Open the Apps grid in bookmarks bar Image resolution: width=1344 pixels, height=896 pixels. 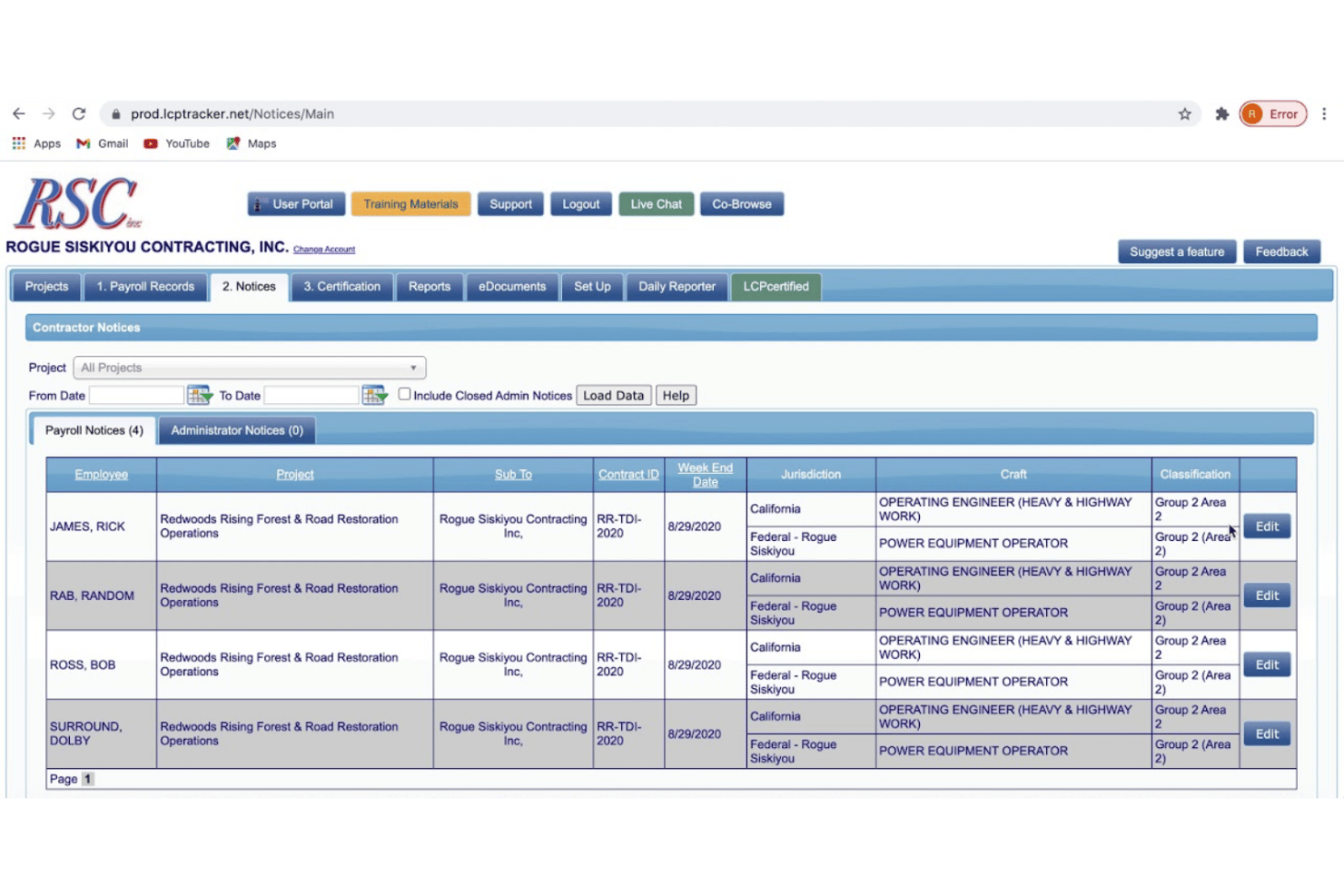point(36,143)
